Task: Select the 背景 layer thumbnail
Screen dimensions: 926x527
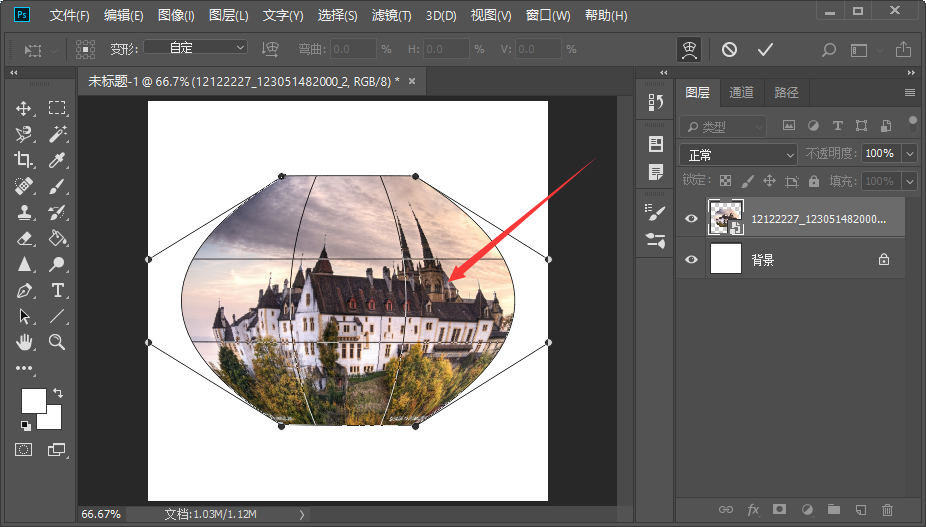Action: coord(725,259)
